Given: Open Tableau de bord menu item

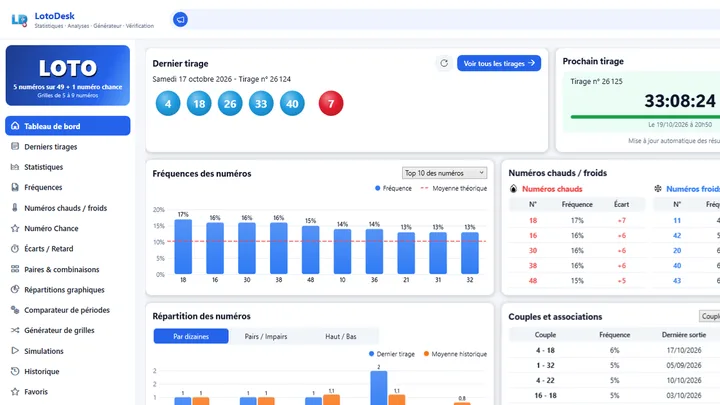Looking at the screenshot, I should tap(68, 126).
